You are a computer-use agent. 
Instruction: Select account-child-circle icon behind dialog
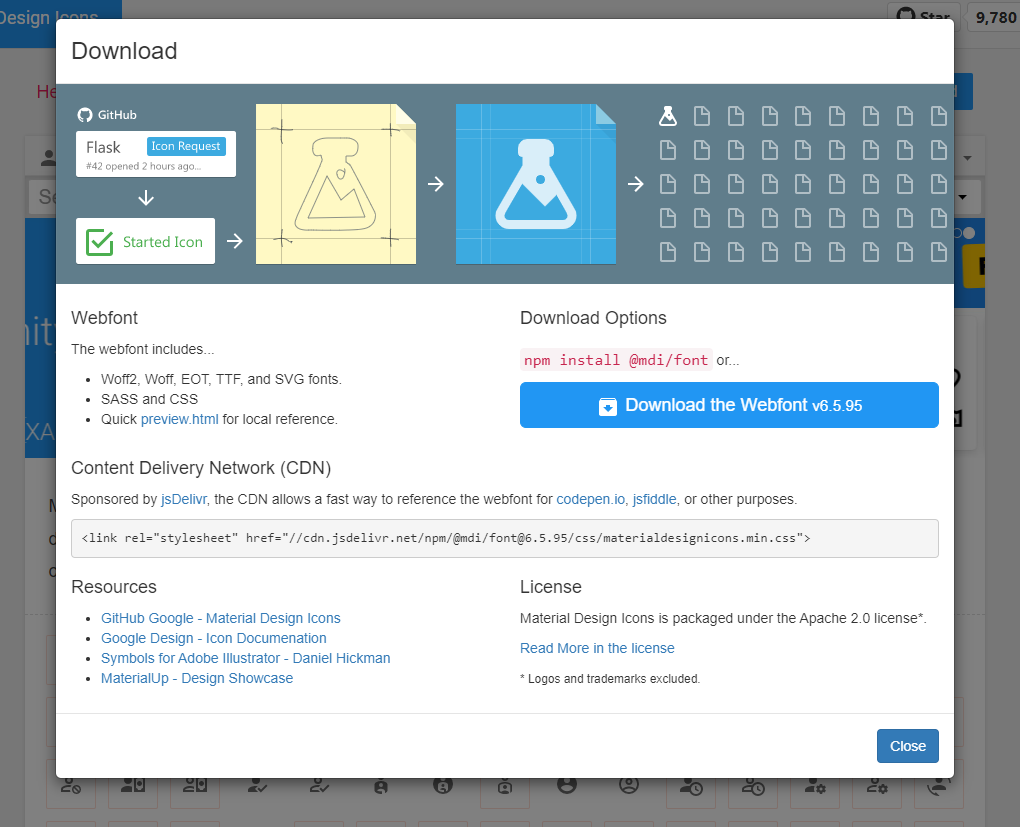tap(443, 786)
